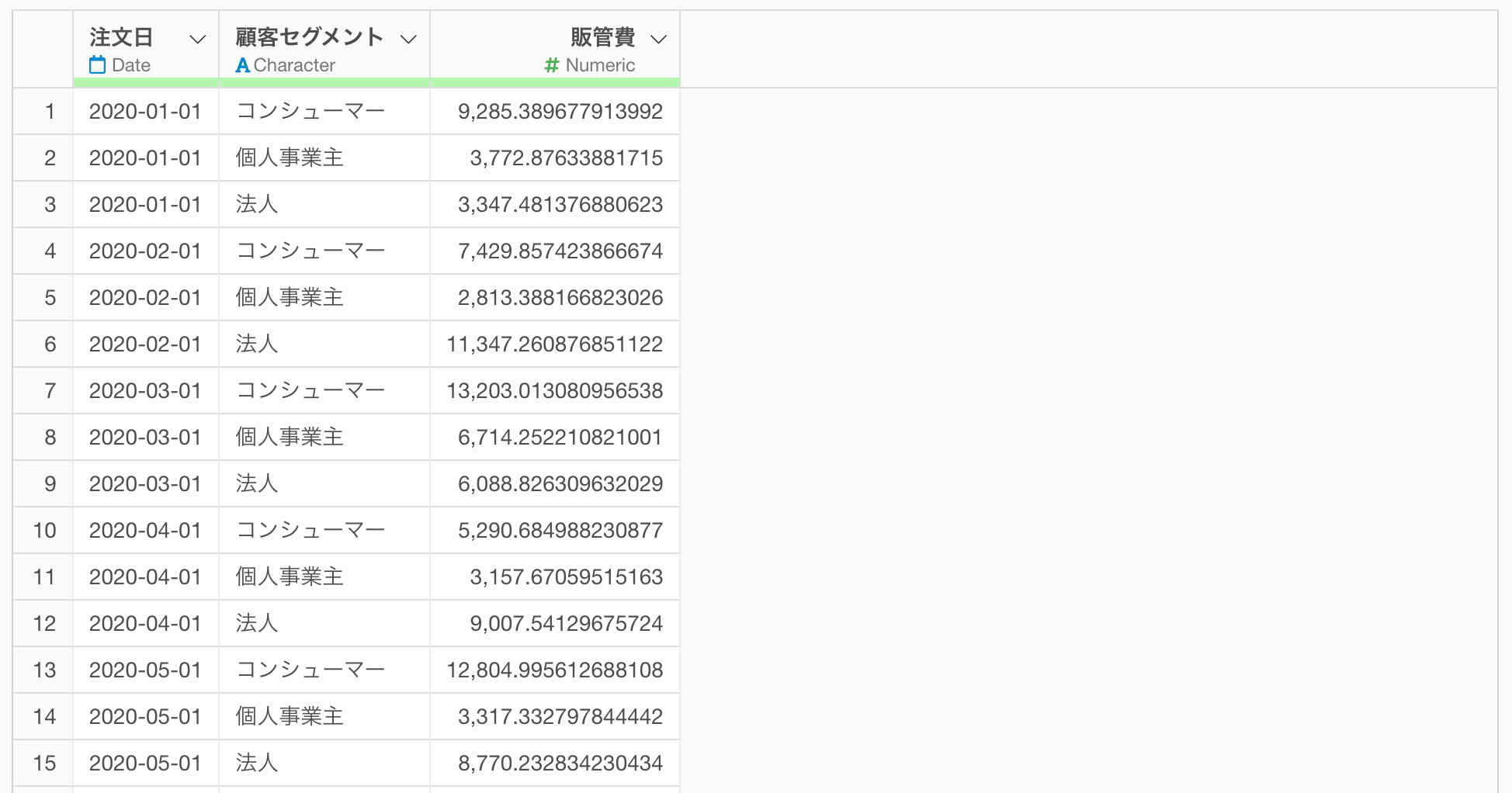The width and height of the screenshot is (1512, 793).
Task: Click 個人事業主 in row 5
Action: click(x=290, y=298)
